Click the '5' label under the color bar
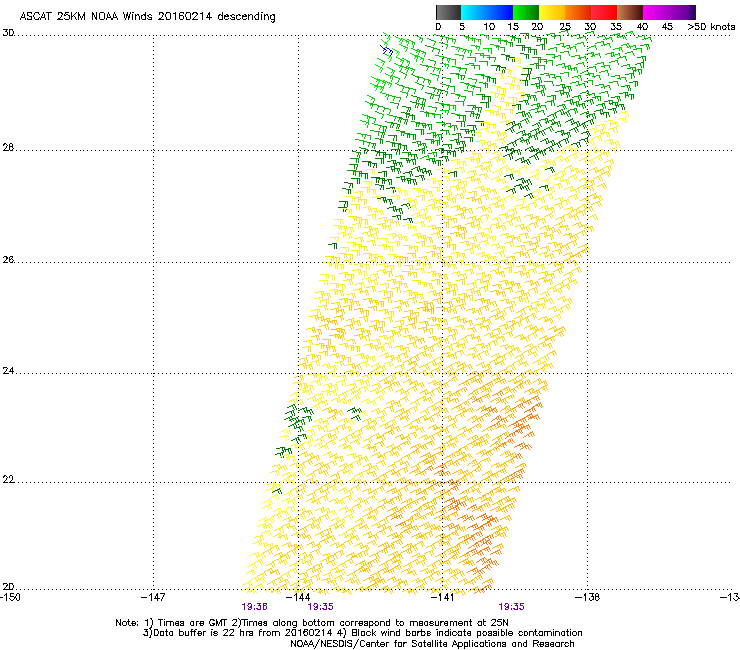The width and height of the screenshot is (740, 650). 462,27
